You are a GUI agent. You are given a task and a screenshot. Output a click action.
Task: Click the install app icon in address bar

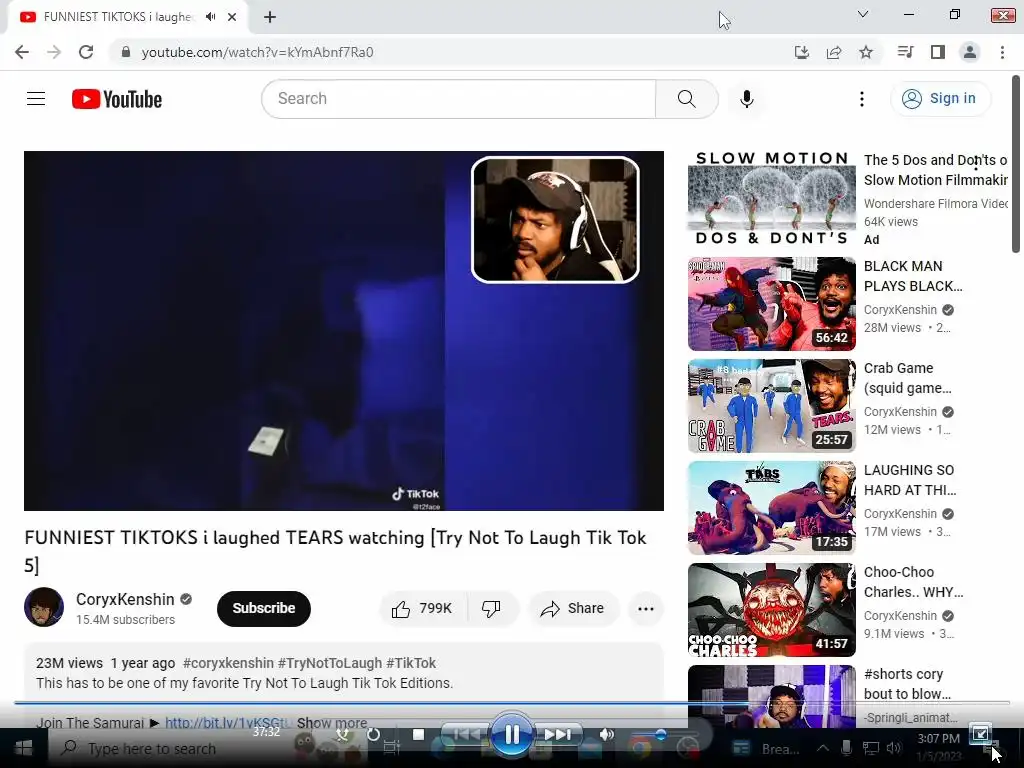pyautogui.click(x=801, y=52)
